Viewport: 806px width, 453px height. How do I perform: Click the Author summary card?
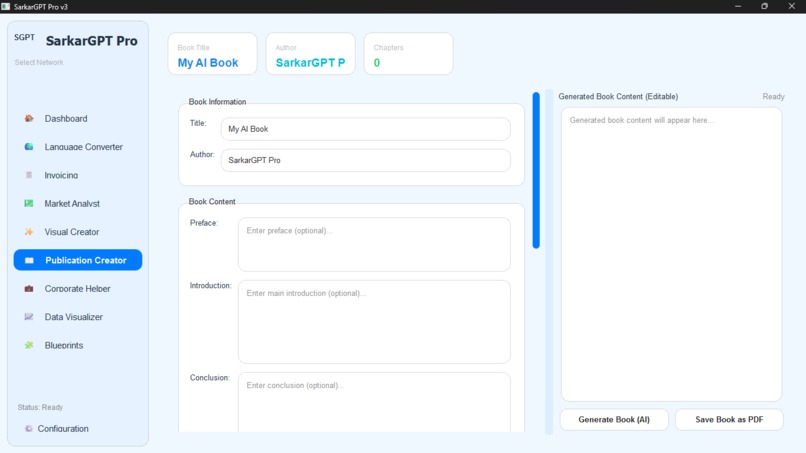(x=310, y=54)
